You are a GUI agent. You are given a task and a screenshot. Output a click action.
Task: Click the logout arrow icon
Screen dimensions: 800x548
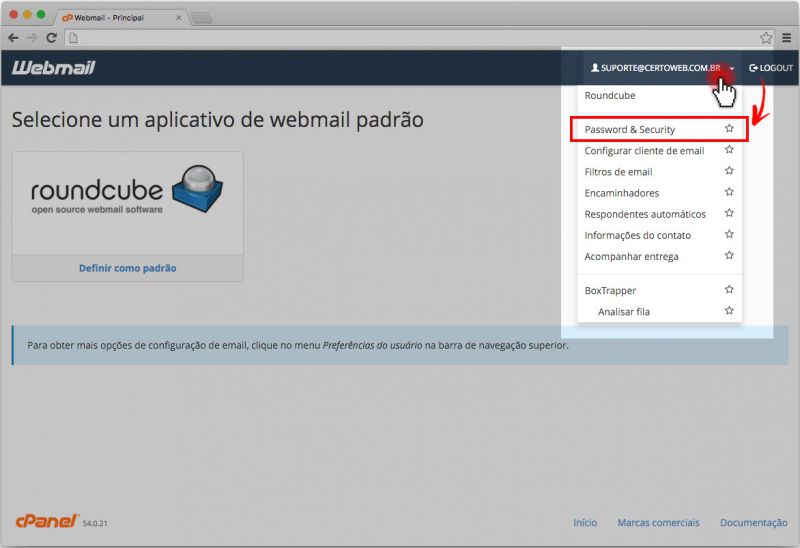coord(753,68)
